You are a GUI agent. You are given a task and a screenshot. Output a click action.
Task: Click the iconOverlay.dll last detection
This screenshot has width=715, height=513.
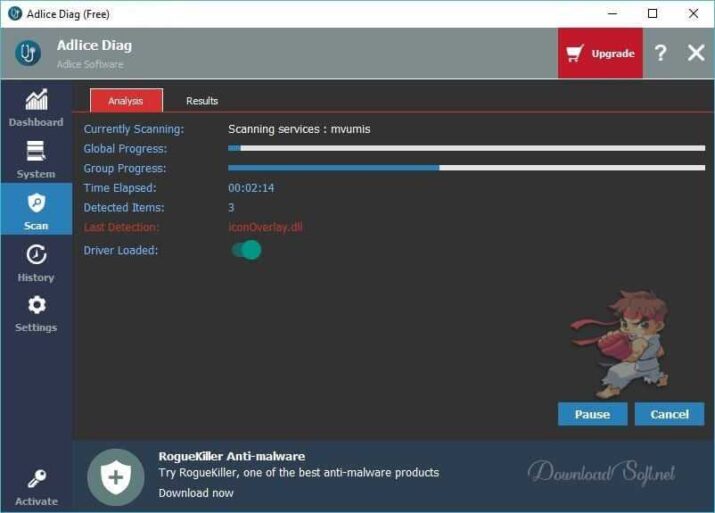[265, 227]
